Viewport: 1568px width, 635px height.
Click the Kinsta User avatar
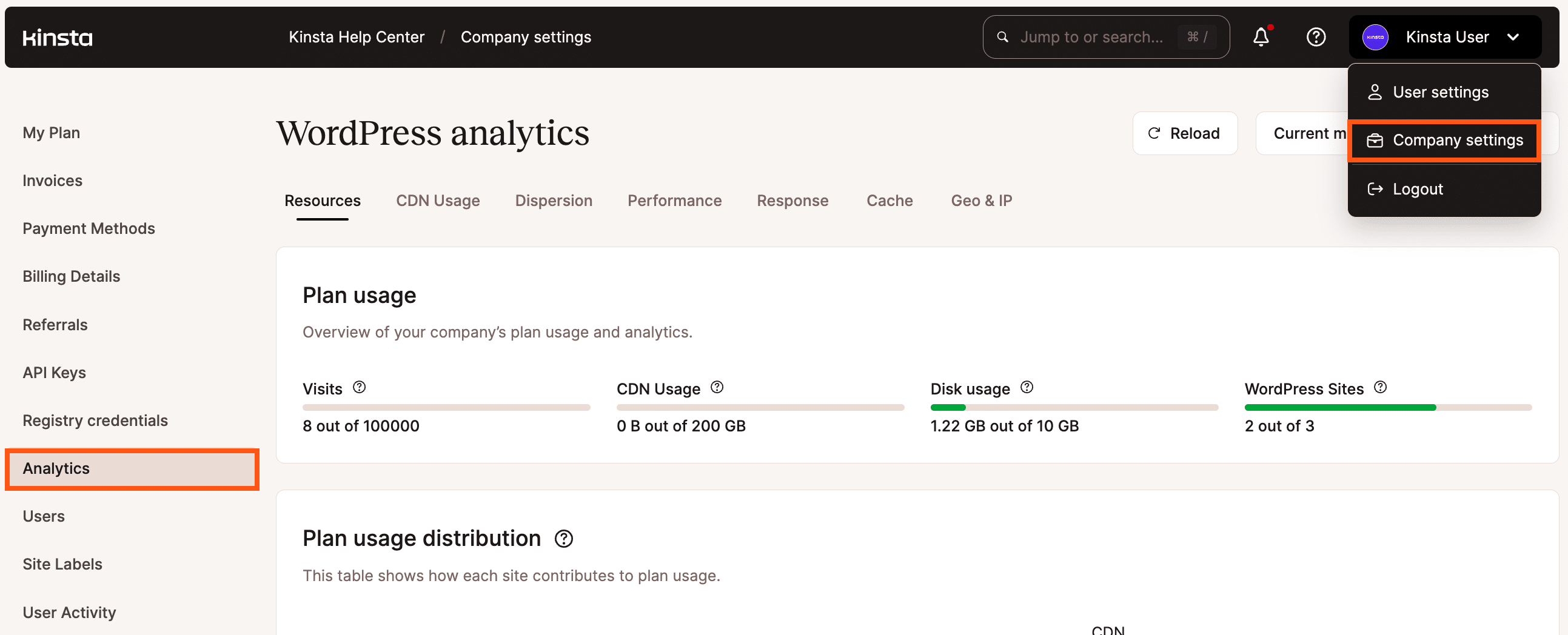1375,37
